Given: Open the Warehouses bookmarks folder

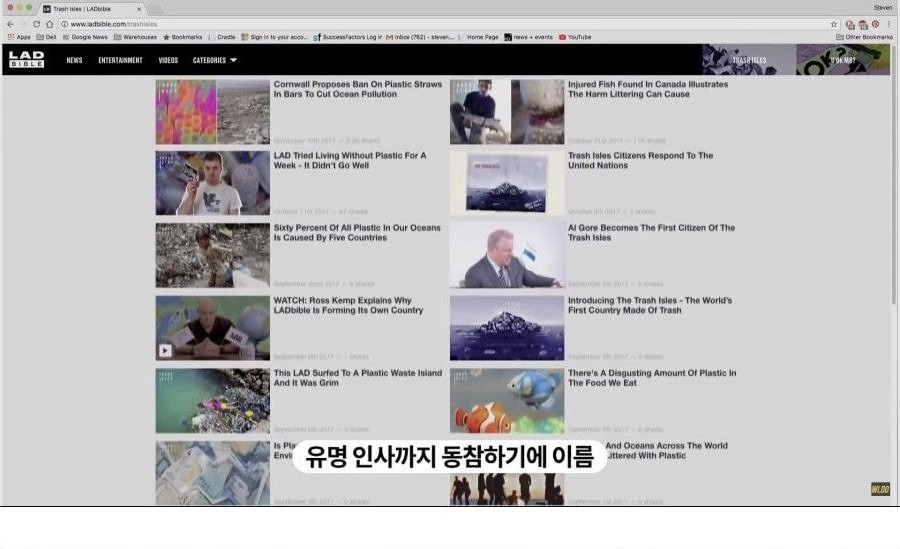Looking at the screenshot, I should point(135,37).
